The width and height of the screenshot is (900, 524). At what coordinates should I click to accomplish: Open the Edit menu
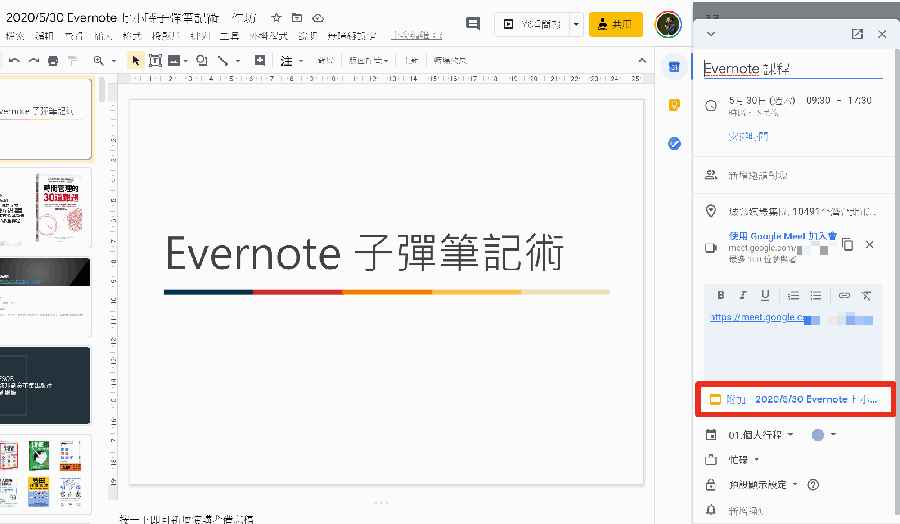(x=44, y=36)
